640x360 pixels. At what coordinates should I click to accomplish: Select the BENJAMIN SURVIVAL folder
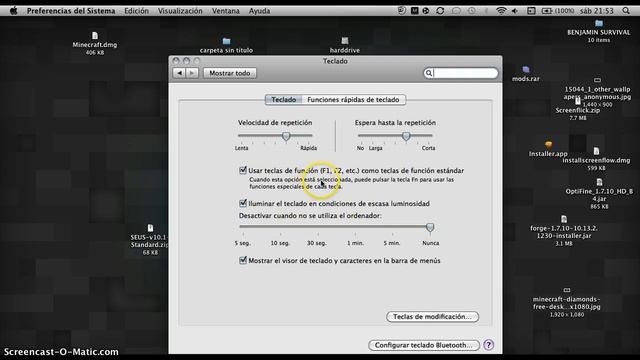pos(599,31)
